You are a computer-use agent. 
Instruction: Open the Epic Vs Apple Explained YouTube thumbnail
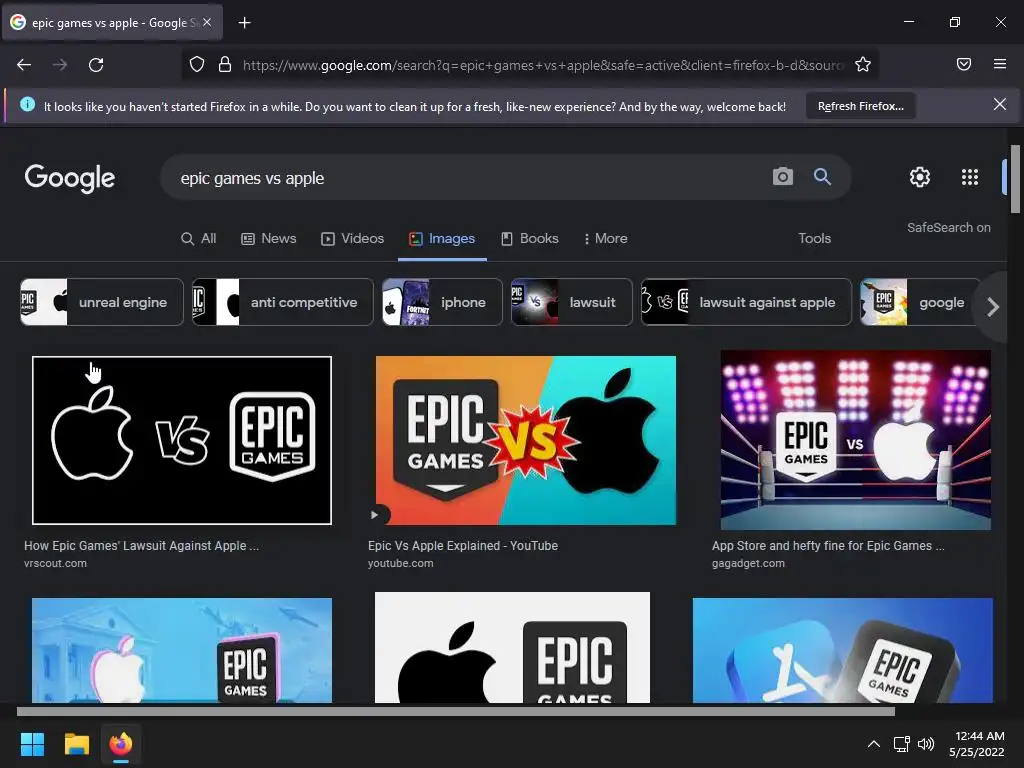(x=526, y=440)
